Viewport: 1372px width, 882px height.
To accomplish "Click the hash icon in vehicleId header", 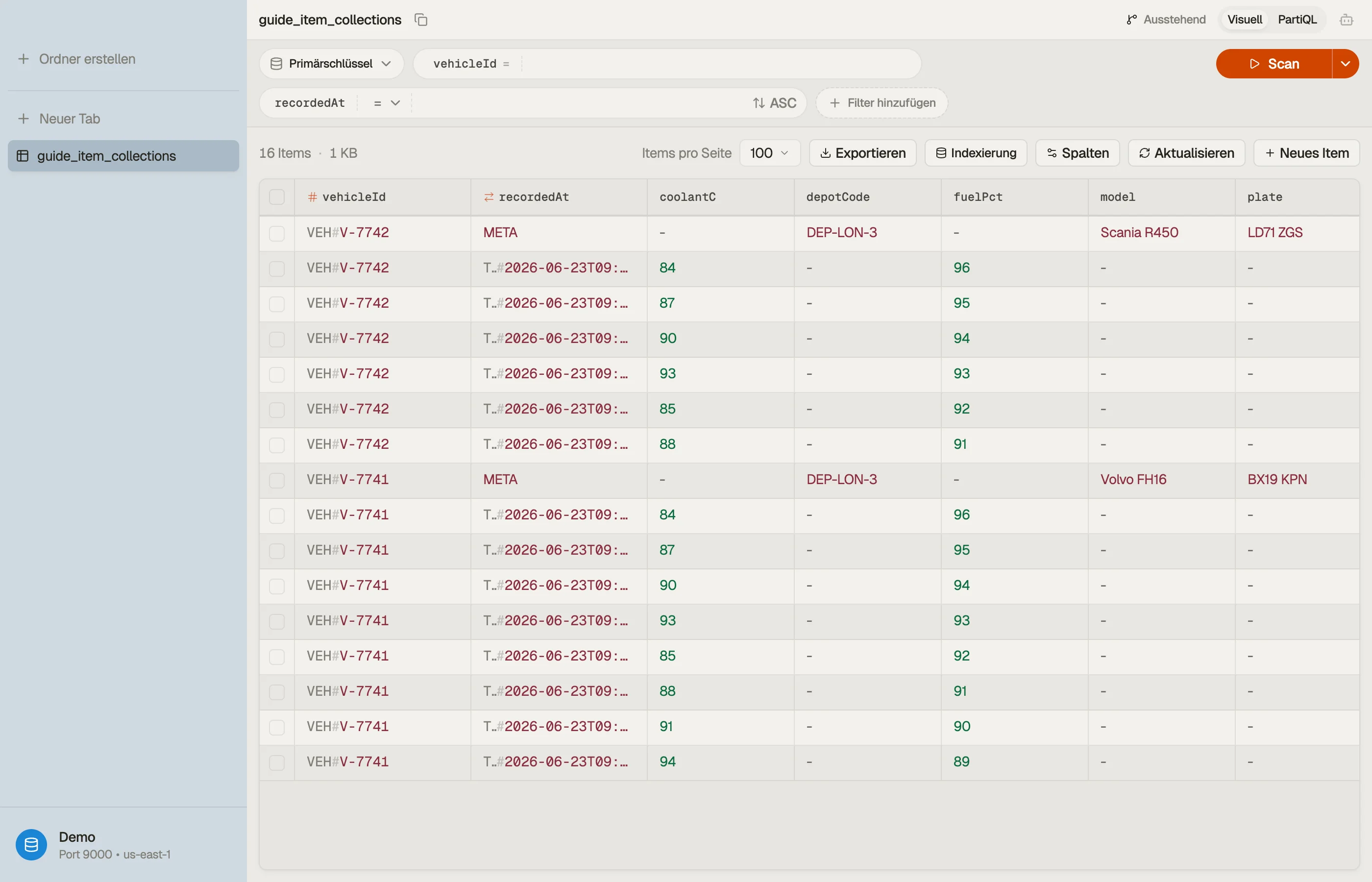I will [x=312, y=197].
